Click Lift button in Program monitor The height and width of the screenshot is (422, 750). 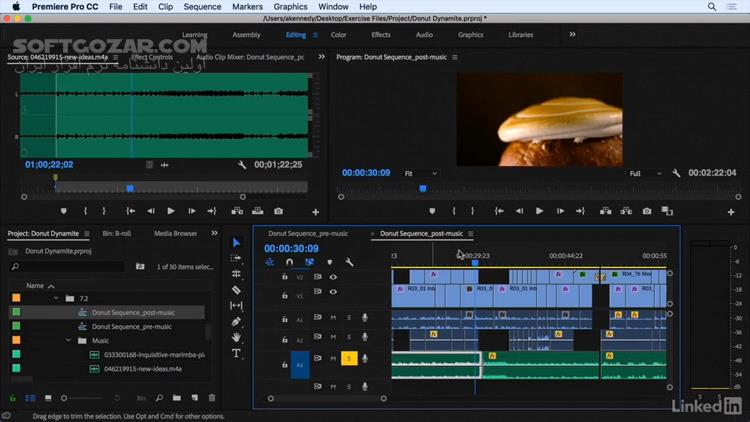pos(606,211)
